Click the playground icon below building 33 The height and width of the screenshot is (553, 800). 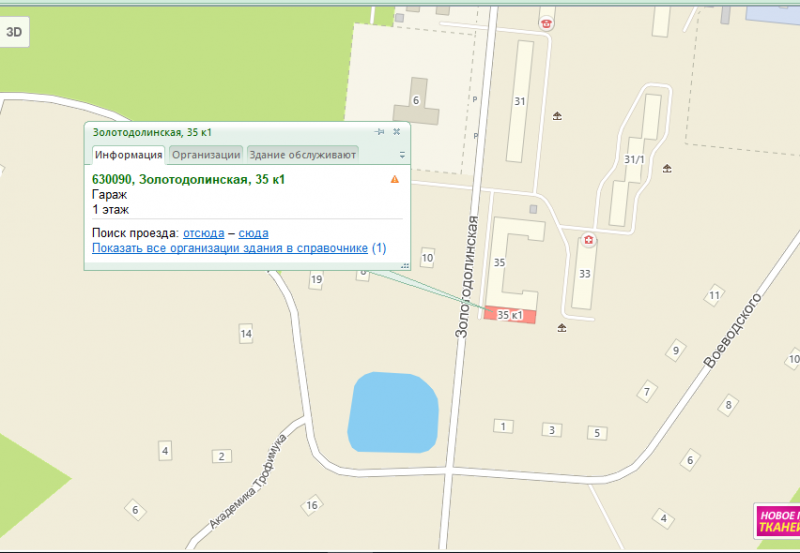tap(562, 327)
